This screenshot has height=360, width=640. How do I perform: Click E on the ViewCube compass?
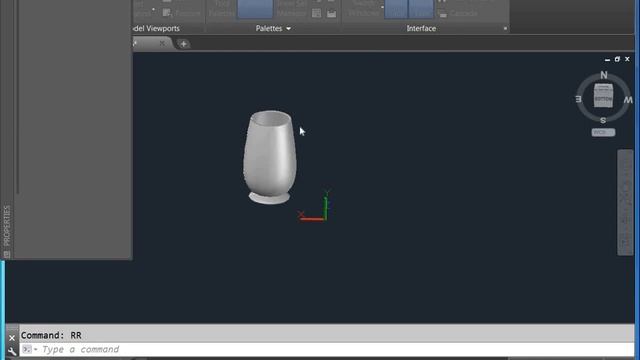point(578,99)
